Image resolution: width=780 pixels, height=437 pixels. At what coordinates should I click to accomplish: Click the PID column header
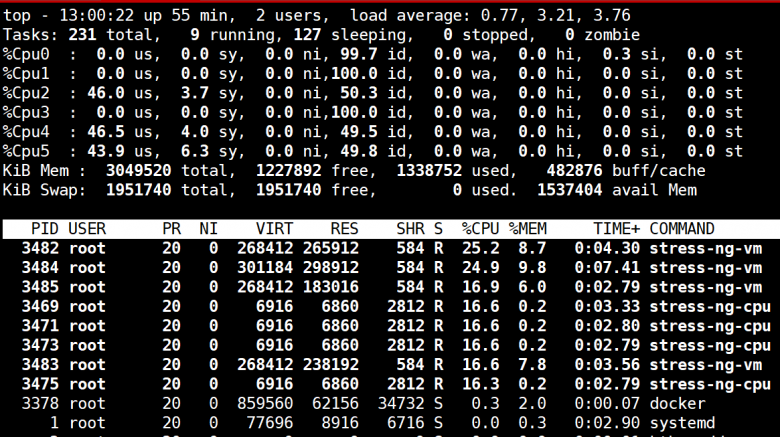pos(45,228)
